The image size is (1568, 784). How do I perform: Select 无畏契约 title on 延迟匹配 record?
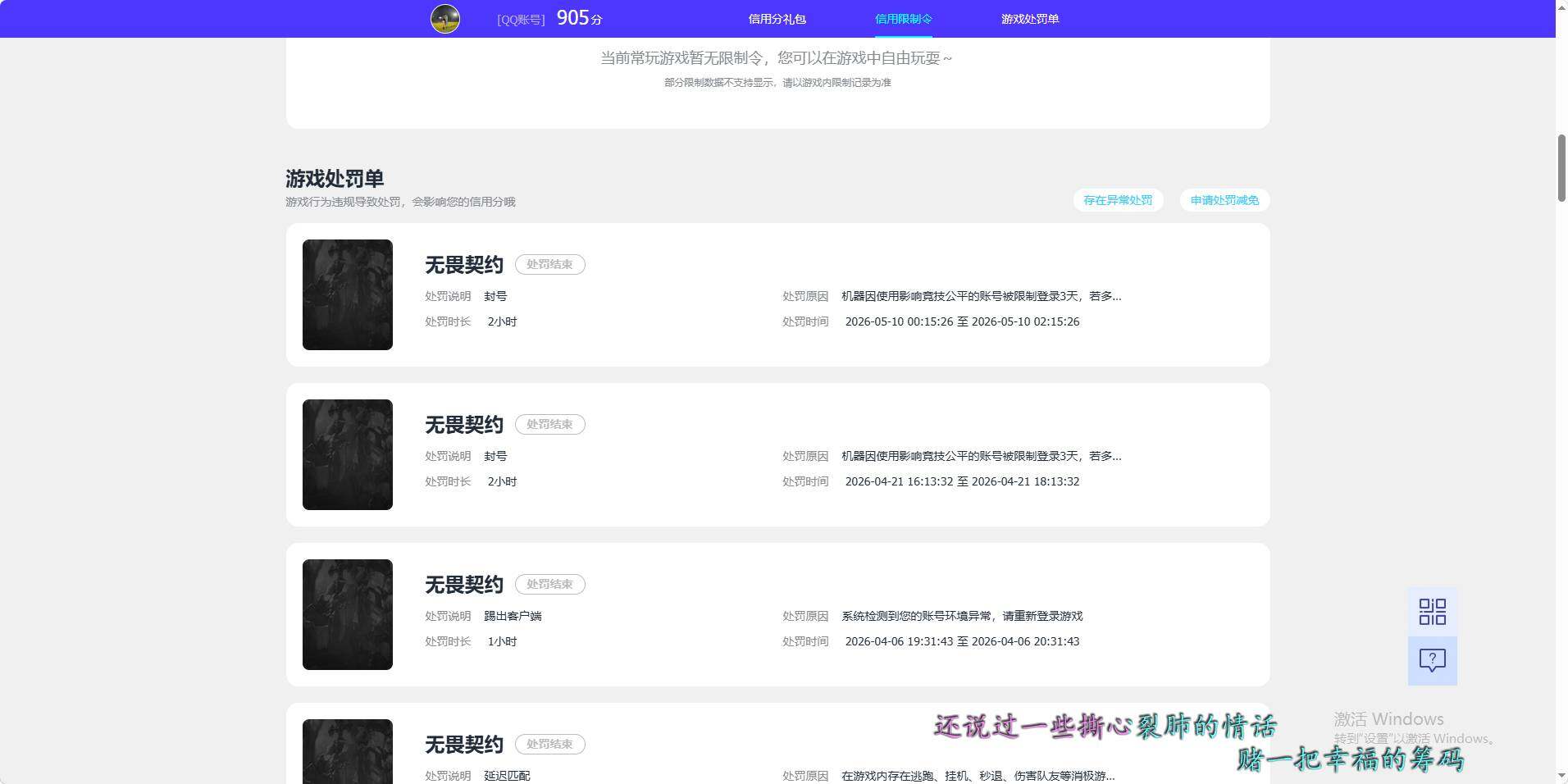(x=464, y=745)
